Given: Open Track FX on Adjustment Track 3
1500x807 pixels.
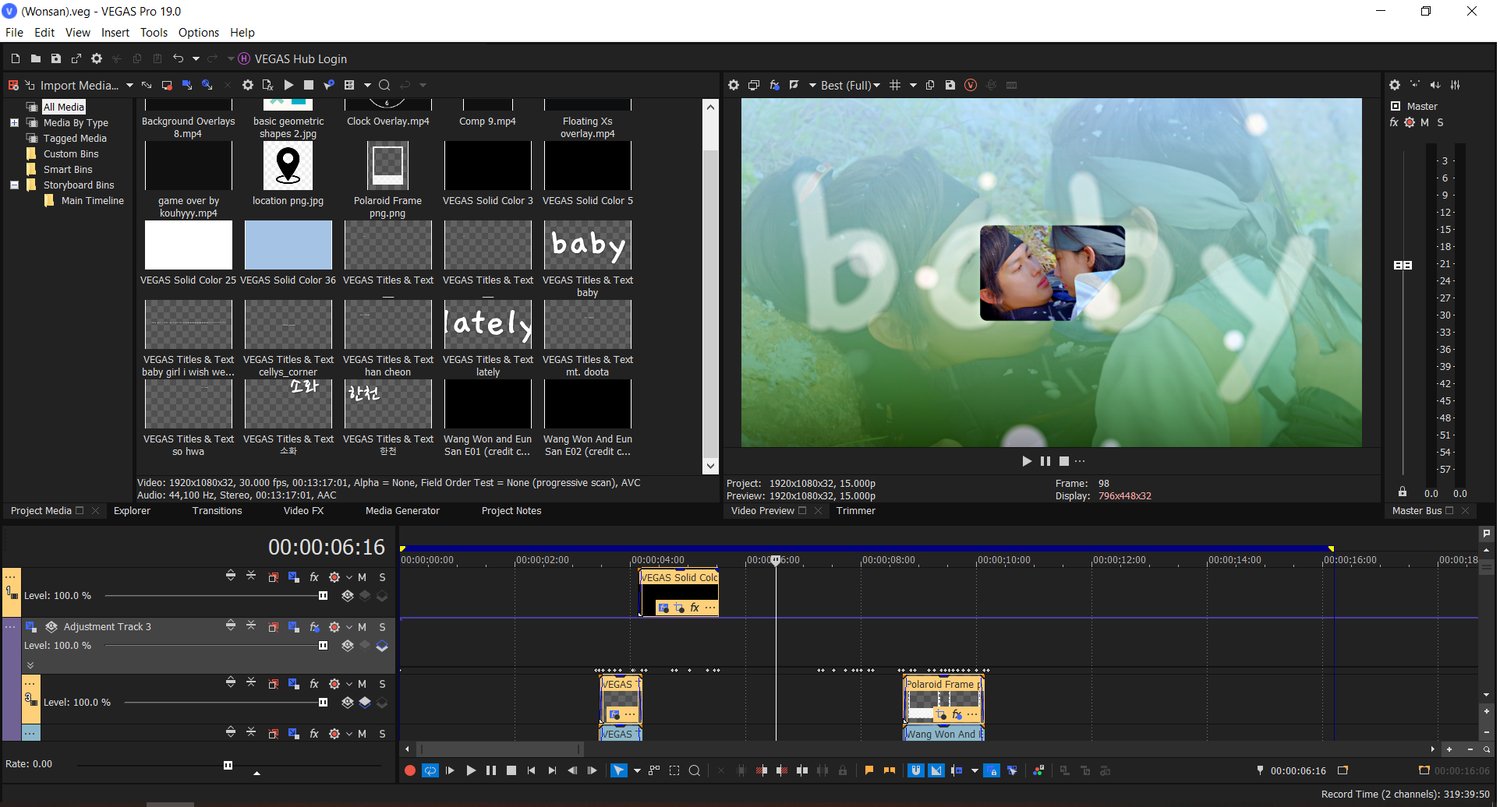Looking at the screenshot, I should coord(313,627).
